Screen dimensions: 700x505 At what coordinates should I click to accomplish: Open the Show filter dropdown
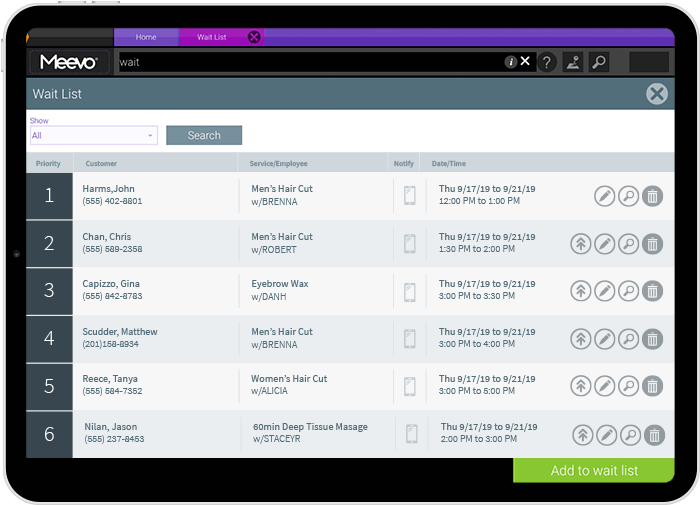(x=93, y=135)
